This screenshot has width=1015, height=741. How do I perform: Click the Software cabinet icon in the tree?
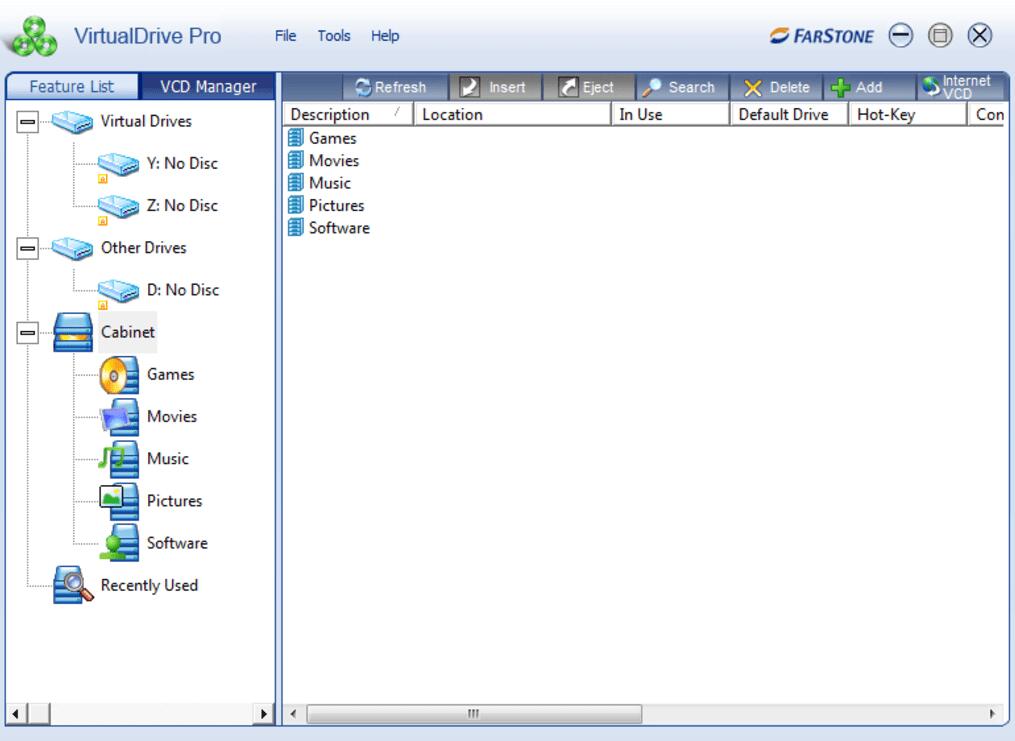coord(119,543)
